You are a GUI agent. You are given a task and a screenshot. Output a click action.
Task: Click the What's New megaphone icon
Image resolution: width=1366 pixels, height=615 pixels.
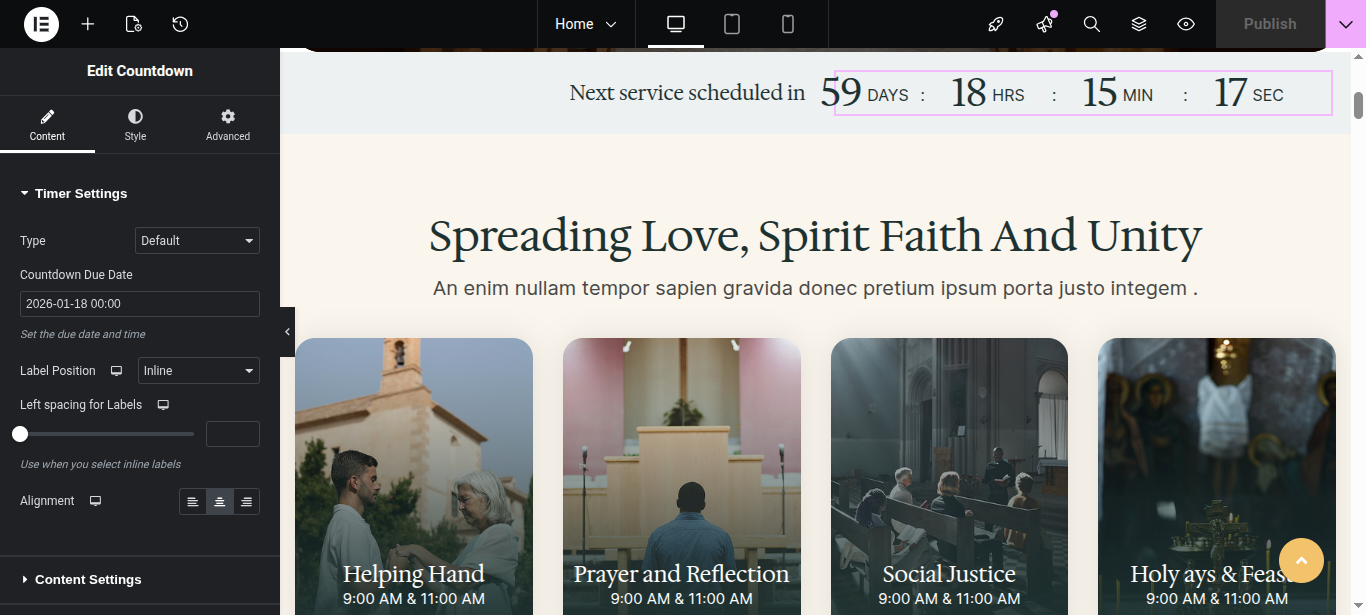tap(1045, 24)
